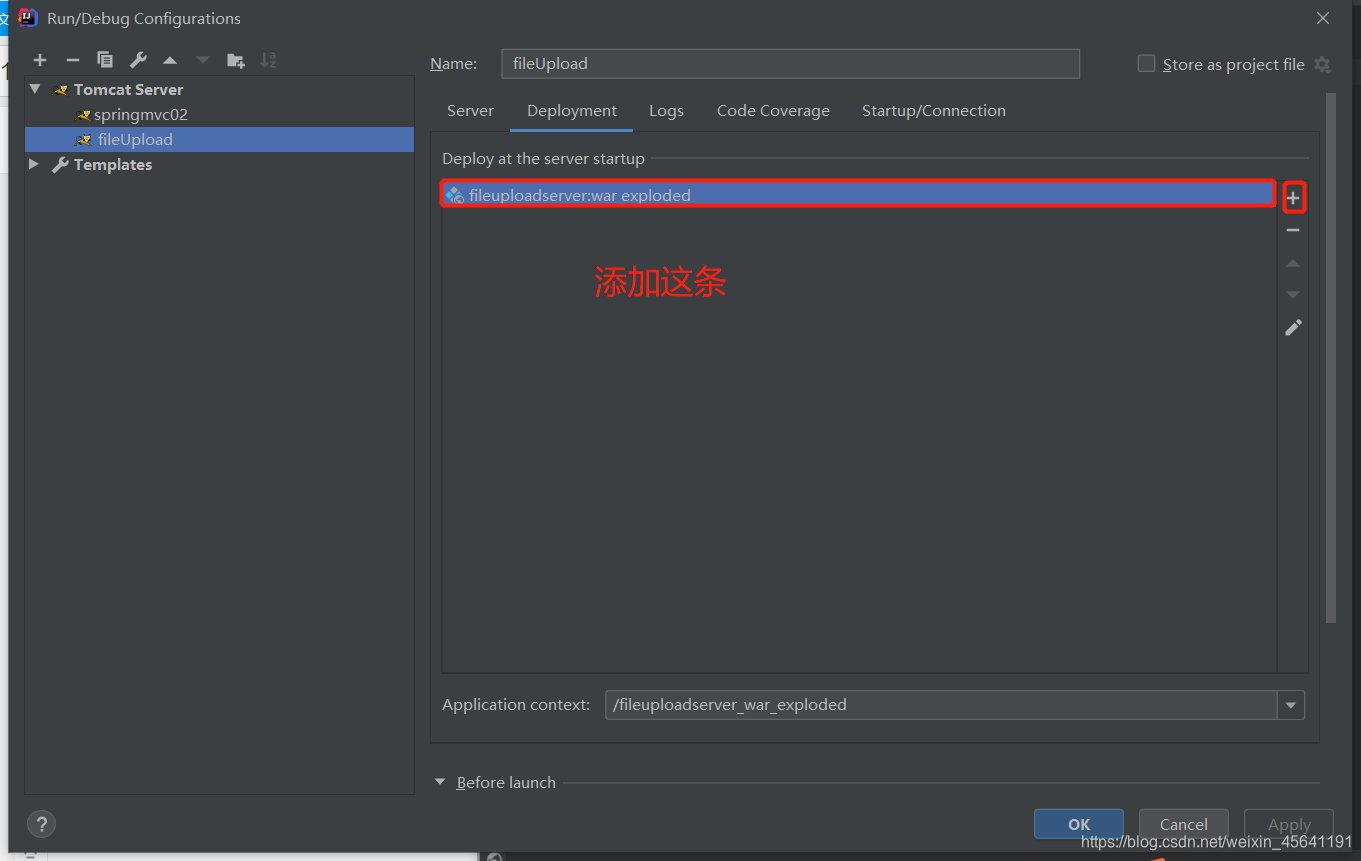
Task: Edit the artifact with the pencil icon
Action: pyautogui.click(x=1293, y=327)
